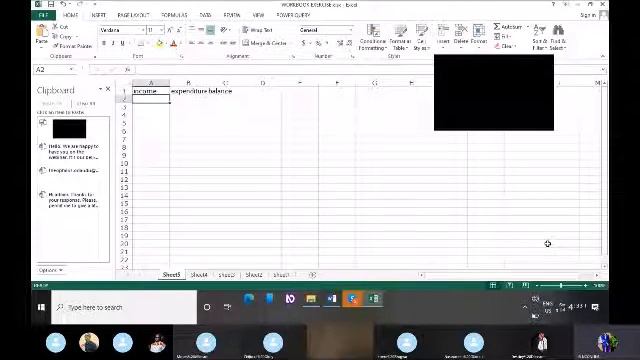
Task: Click Clear All in Clipboard pane
Action: tap(86, 104)
